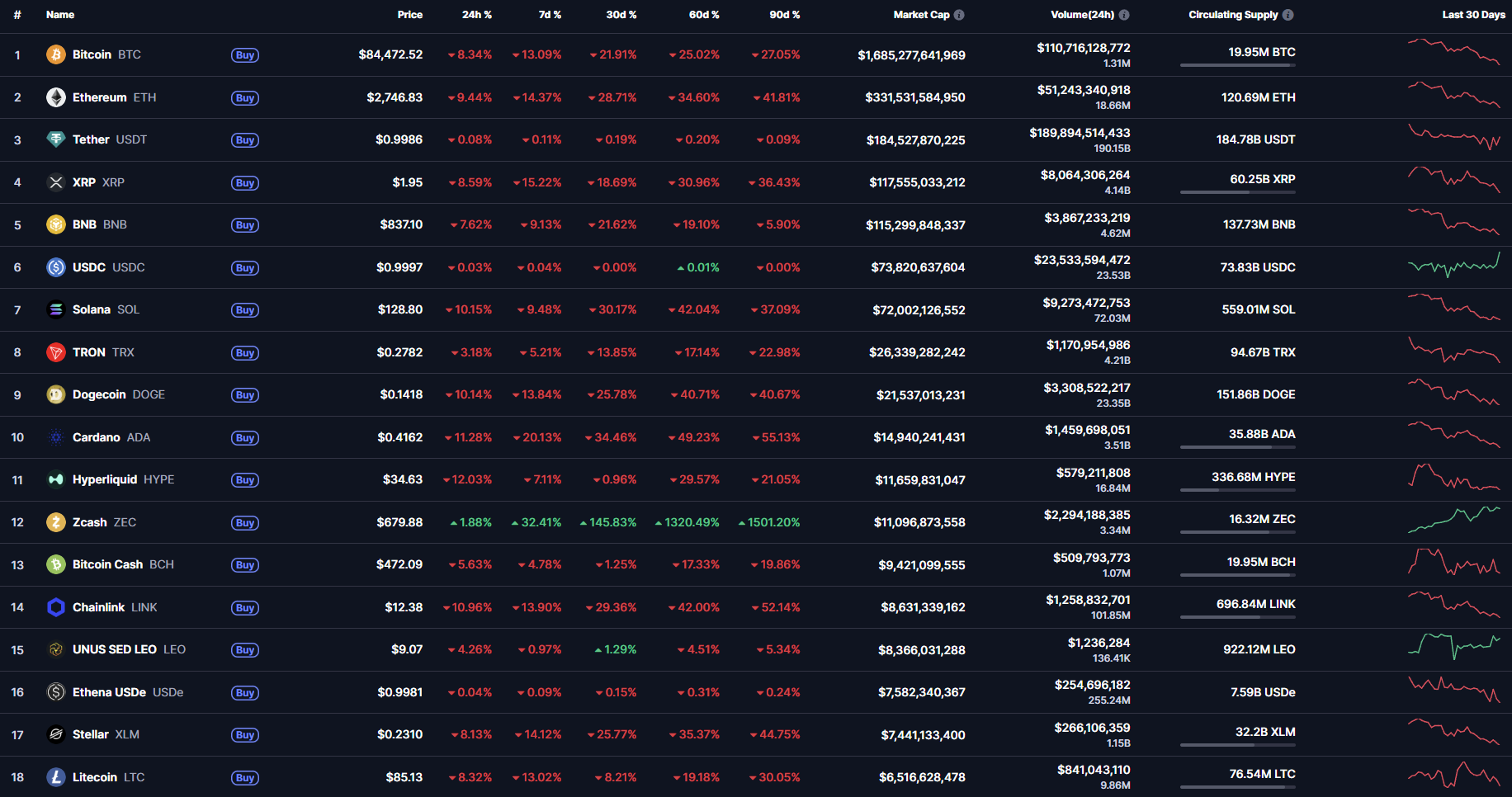Click the Chainlink coin logo

pyautogui.click(x=56, y=607)
